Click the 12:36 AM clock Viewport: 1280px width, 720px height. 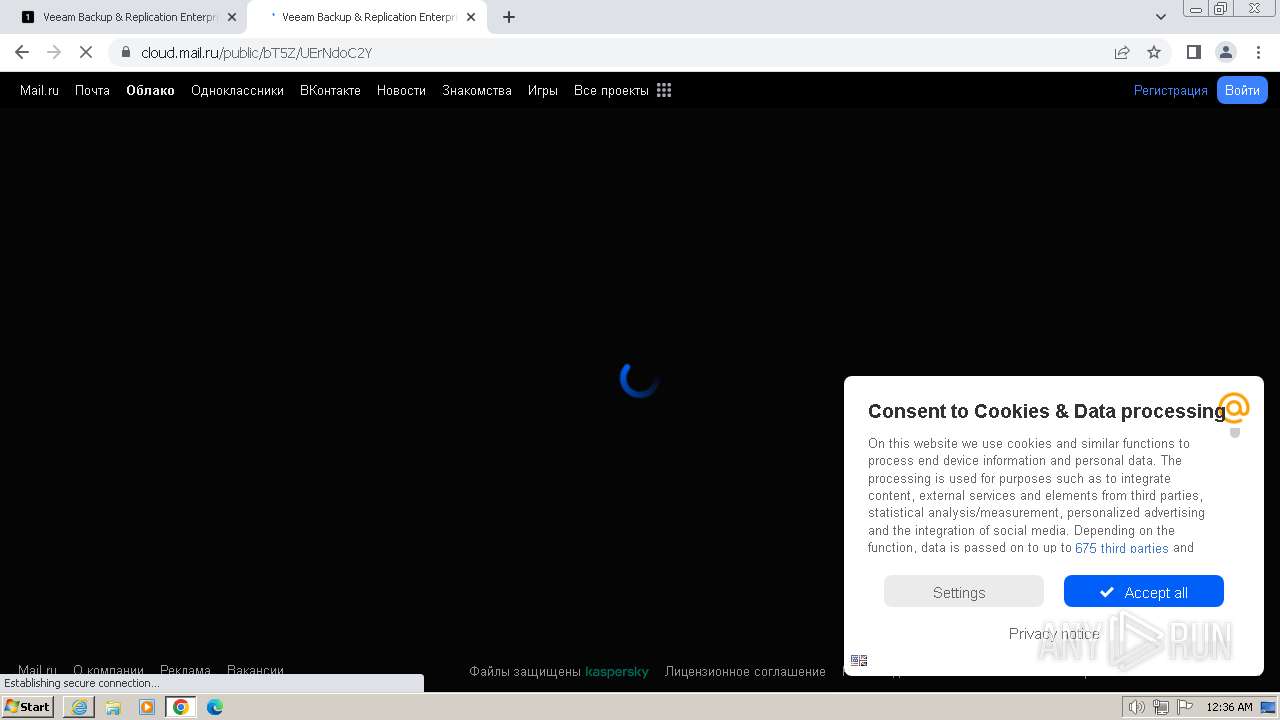point(1229,707)
